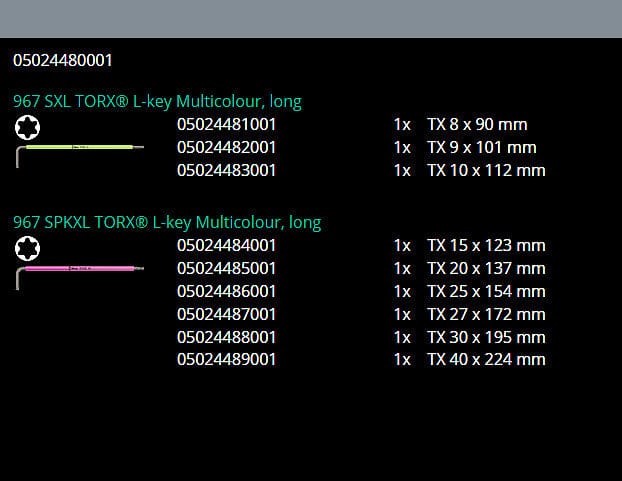622x481 pixels.
Task: Click the Torx star icon under 967 SXL
Action: coord(26,127)
